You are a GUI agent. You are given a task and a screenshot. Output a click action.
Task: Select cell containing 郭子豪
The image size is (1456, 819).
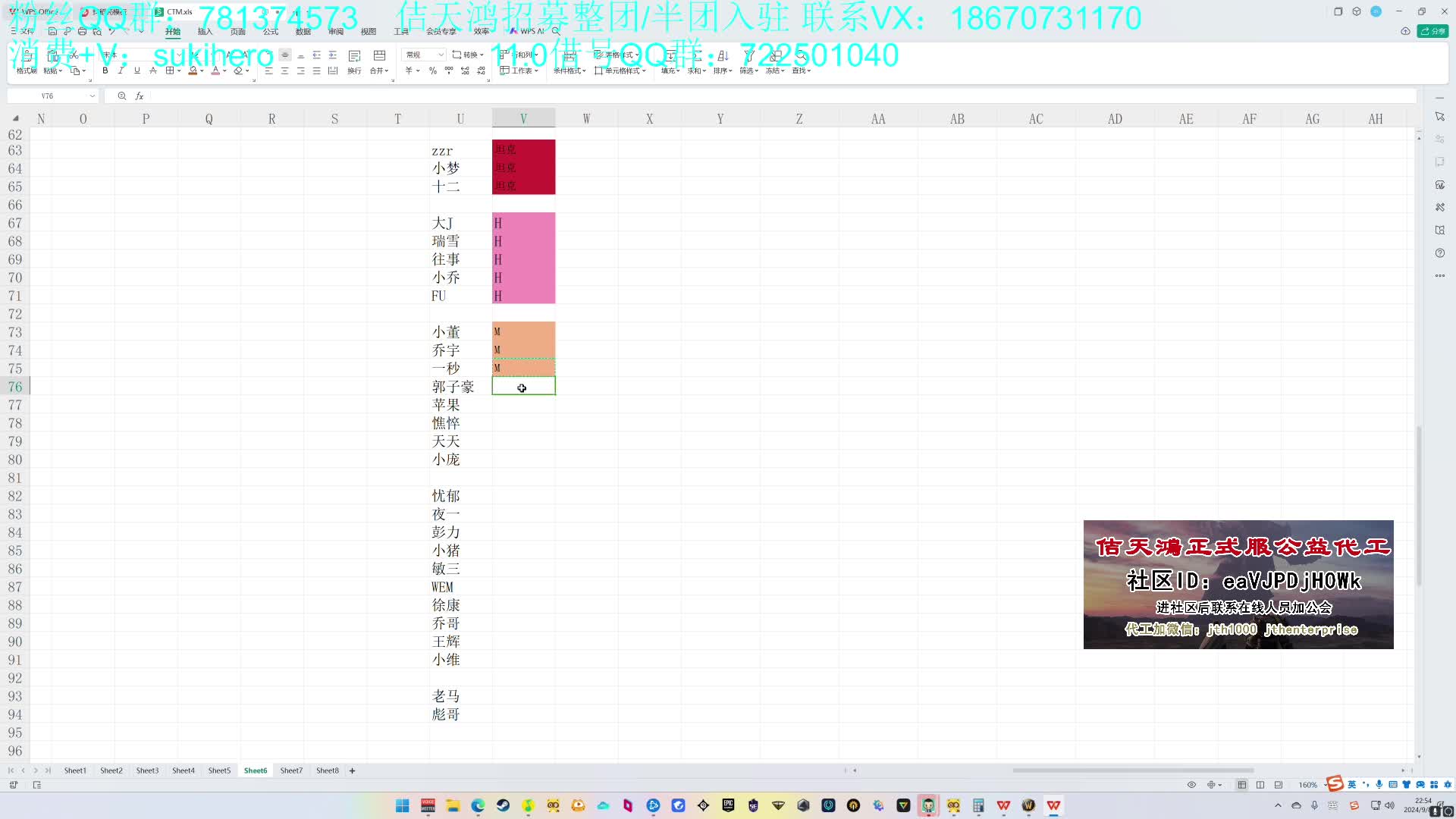pos(453,387)
